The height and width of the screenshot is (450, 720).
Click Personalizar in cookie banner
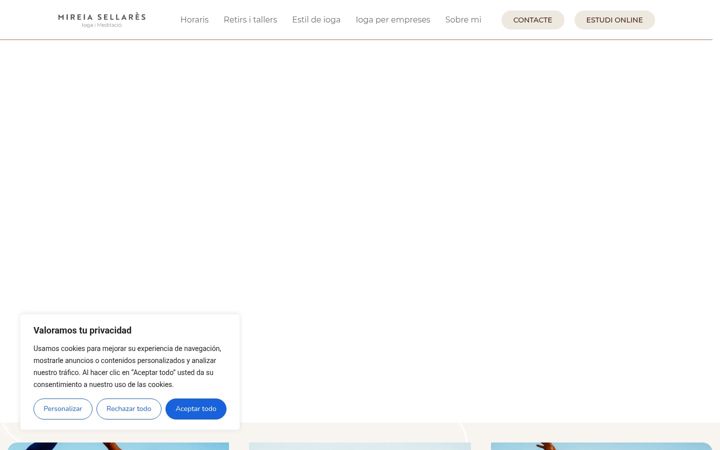63,409
